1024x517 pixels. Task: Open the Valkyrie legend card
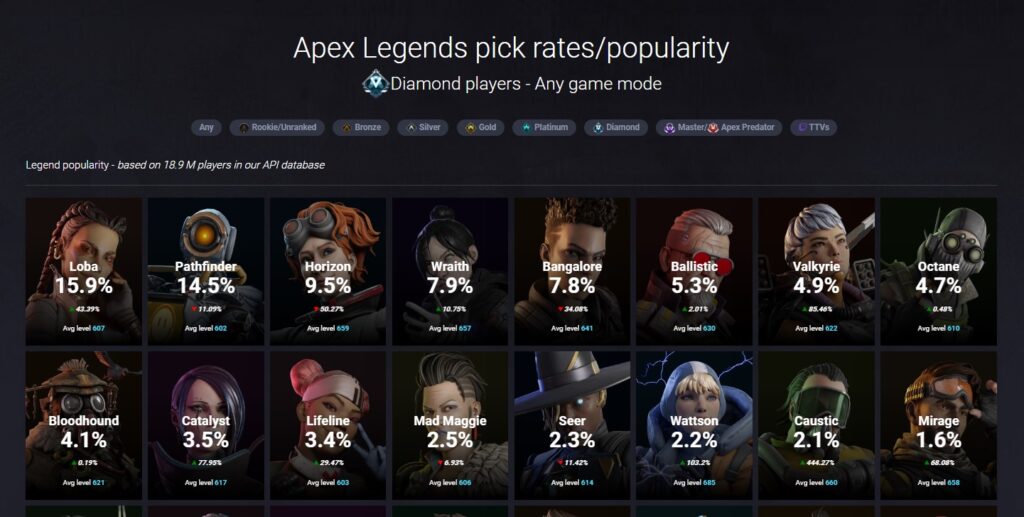pos(816,272)
